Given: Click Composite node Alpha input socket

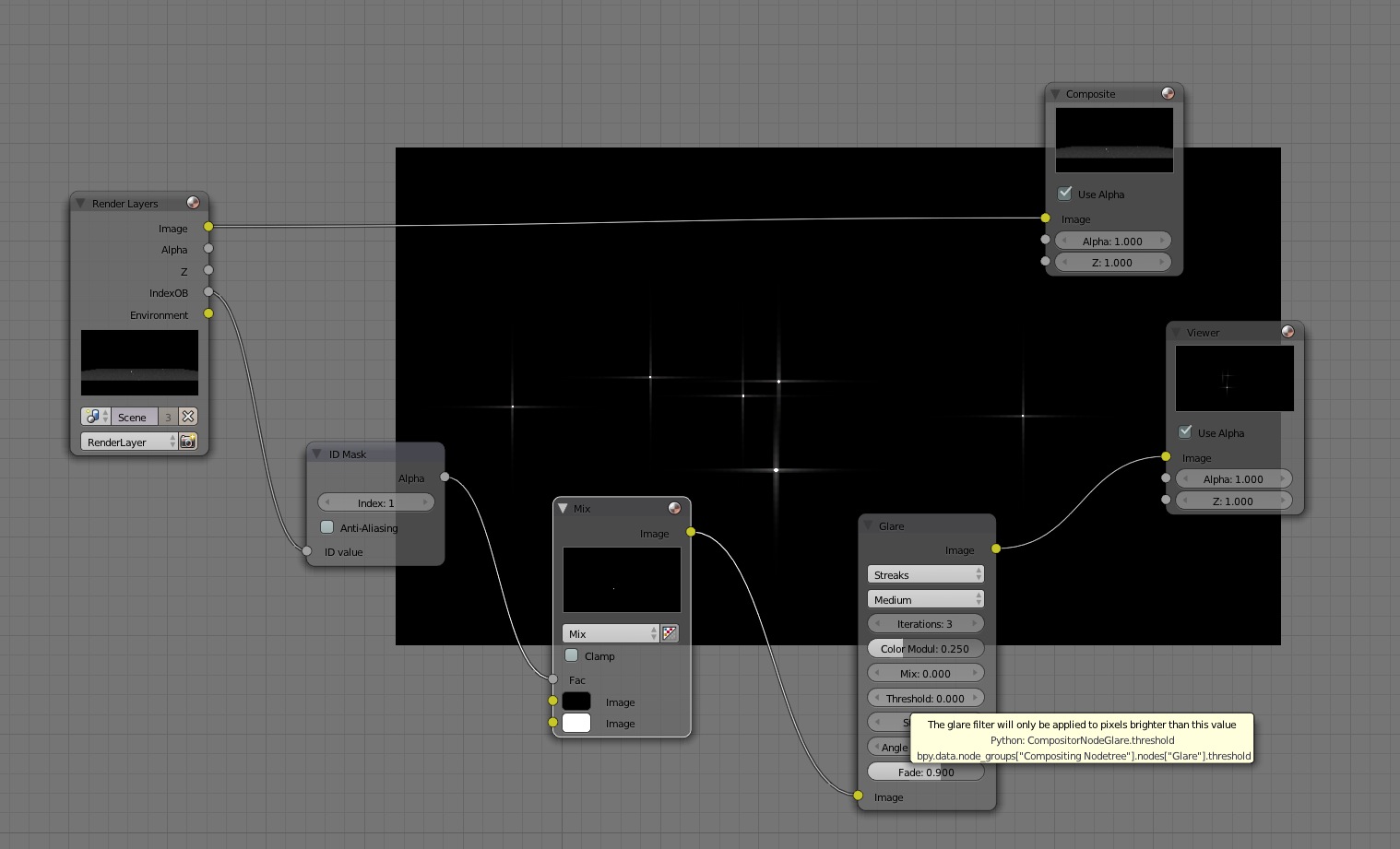Looking at the screenshot, I should pyautogui.click(x=1045, y=240).
